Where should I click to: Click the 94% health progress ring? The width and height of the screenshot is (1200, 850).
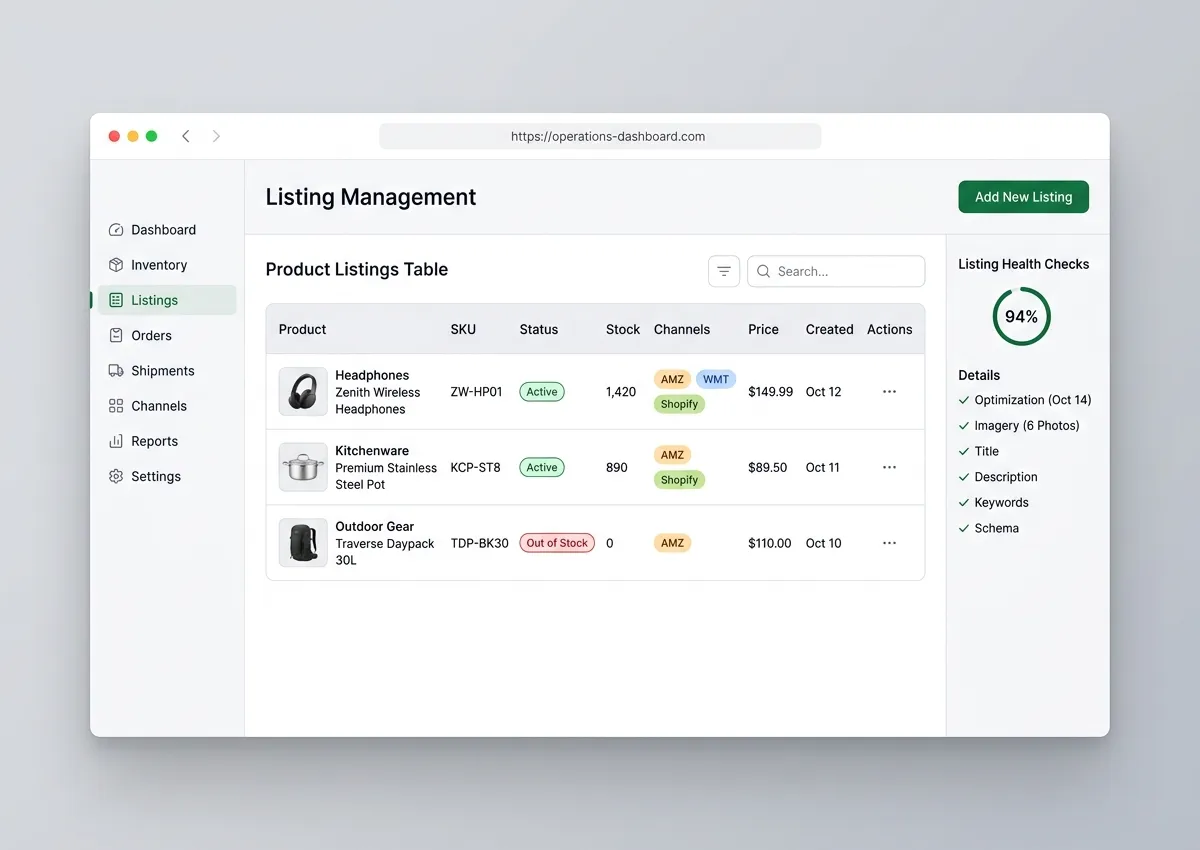tap(1021, 317)
